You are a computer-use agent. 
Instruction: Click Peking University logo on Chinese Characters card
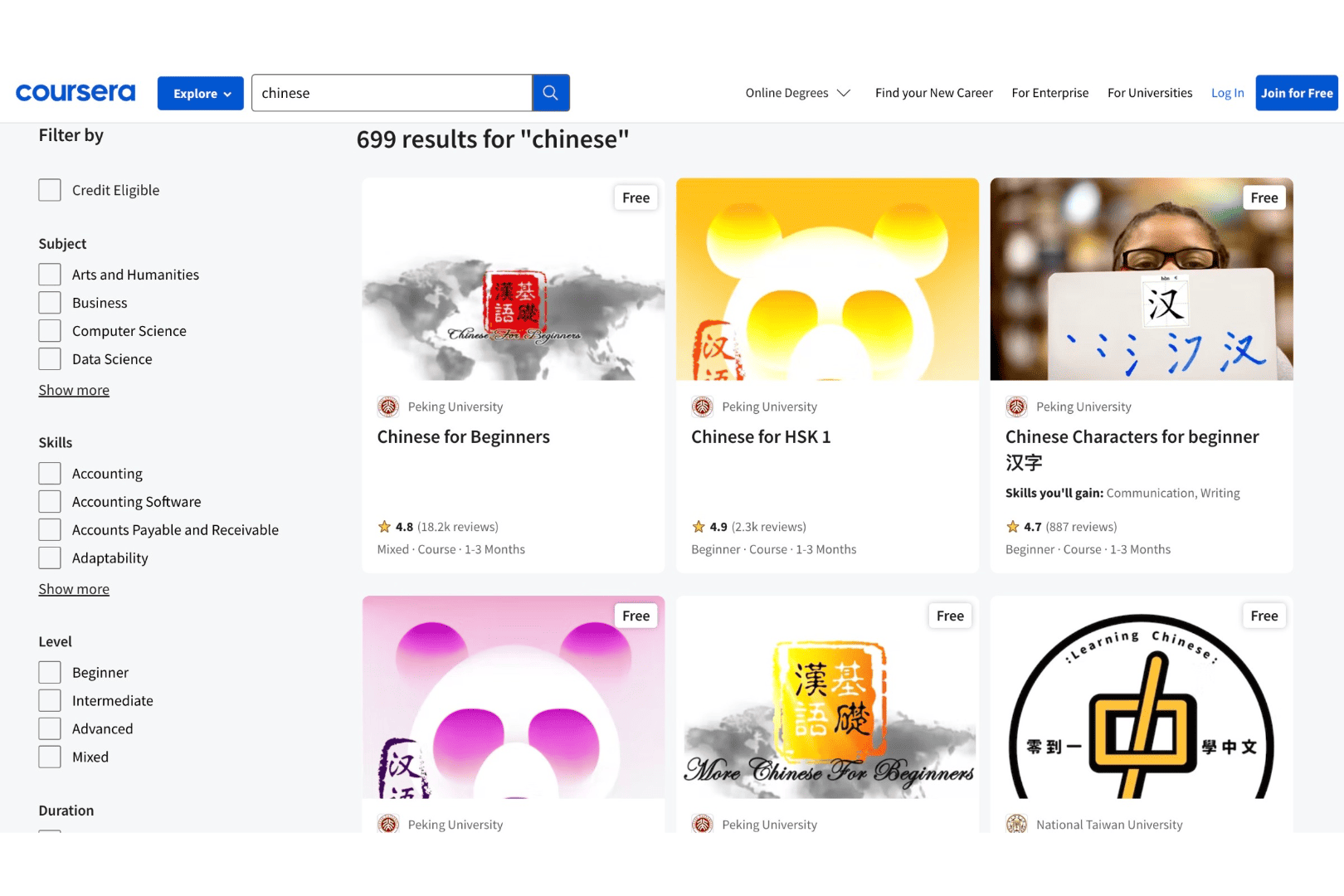[x=1017, y=407]
